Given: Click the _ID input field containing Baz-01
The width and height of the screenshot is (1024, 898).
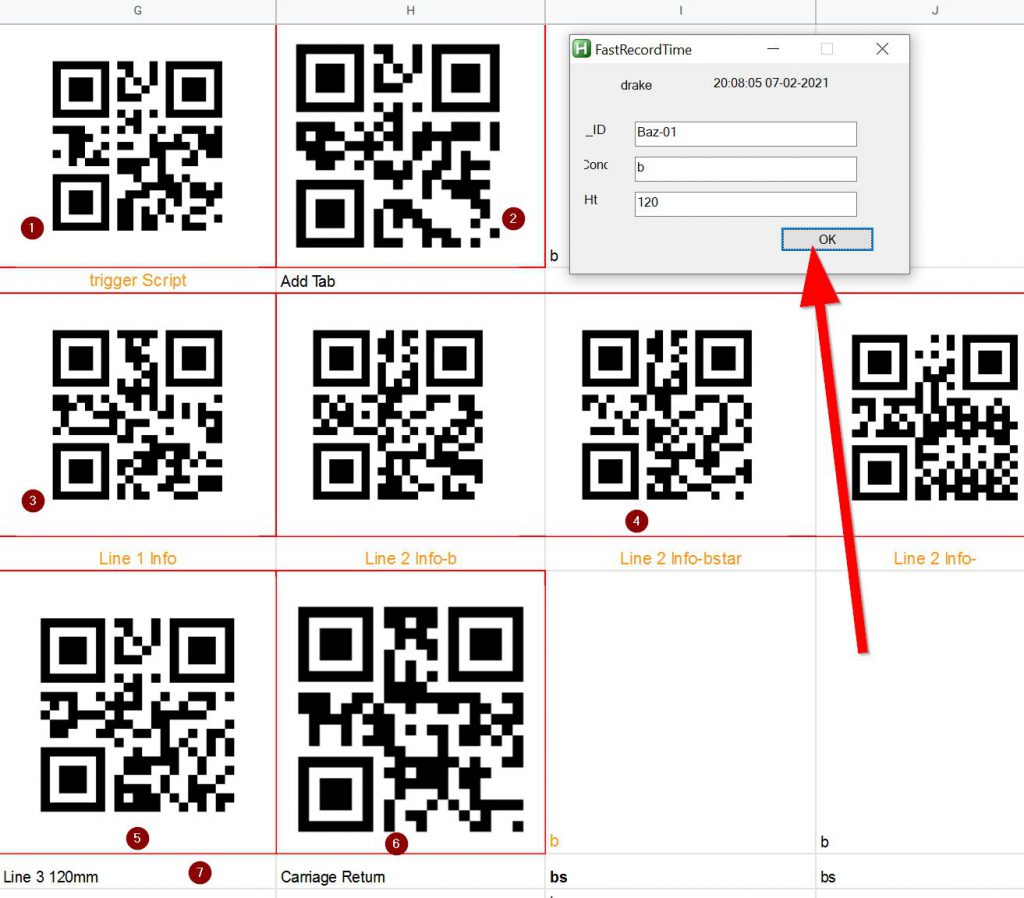Looking at the screenshot, I should tap(745, 133).
